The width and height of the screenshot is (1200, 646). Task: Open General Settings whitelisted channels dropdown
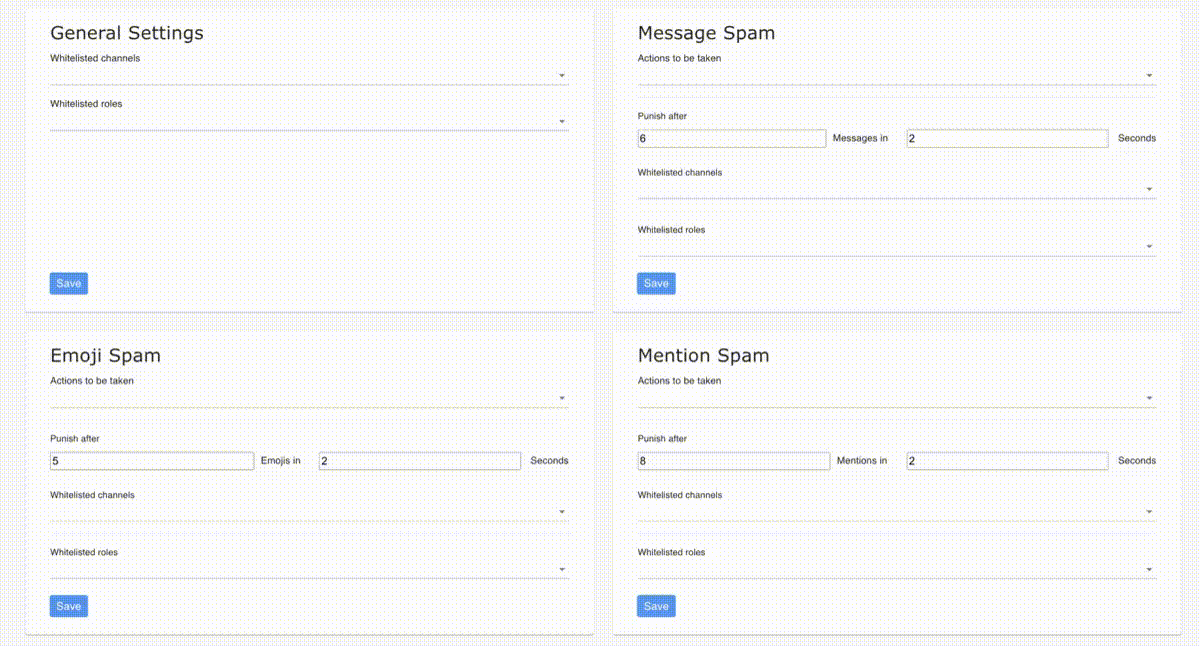click(x=309, y=76)
